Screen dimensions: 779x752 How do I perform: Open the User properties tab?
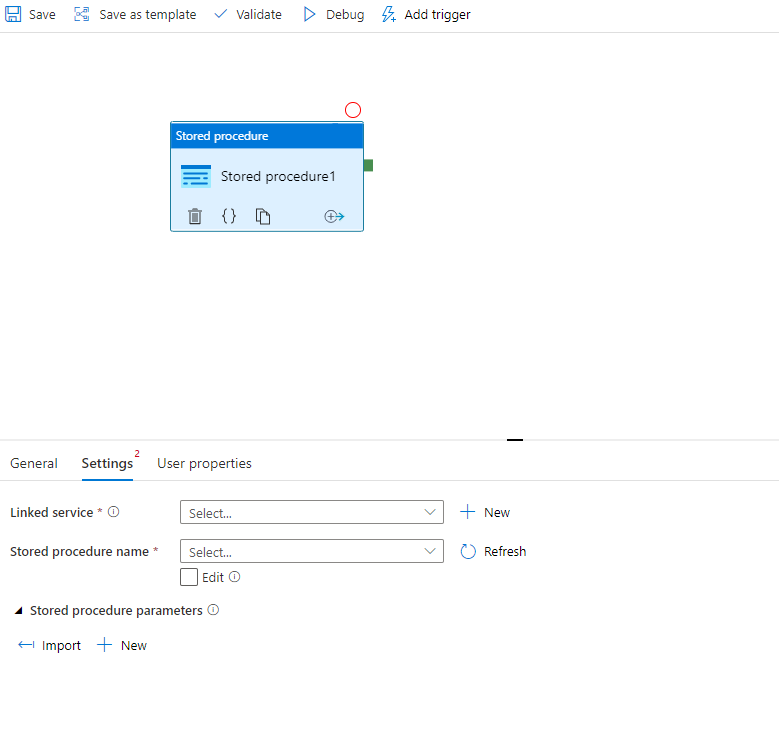click(204, 463)
